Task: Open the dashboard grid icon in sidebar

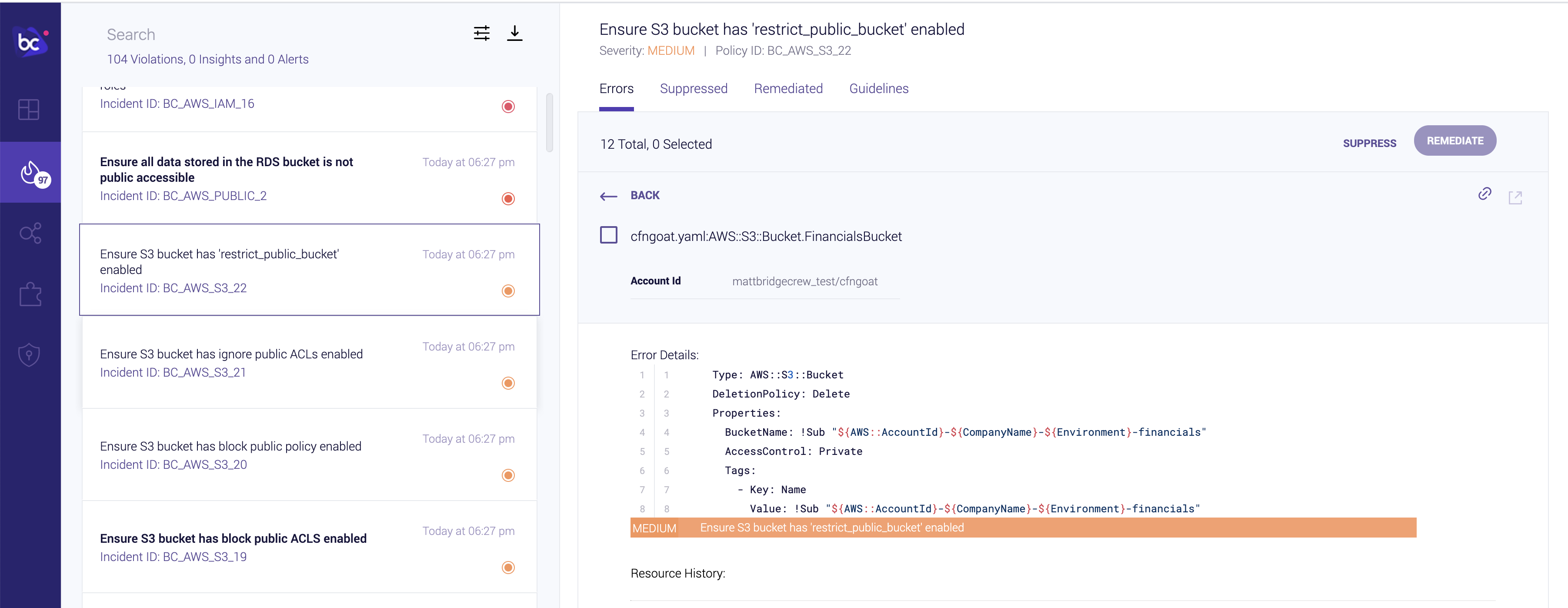Action: tap(29, 110)
